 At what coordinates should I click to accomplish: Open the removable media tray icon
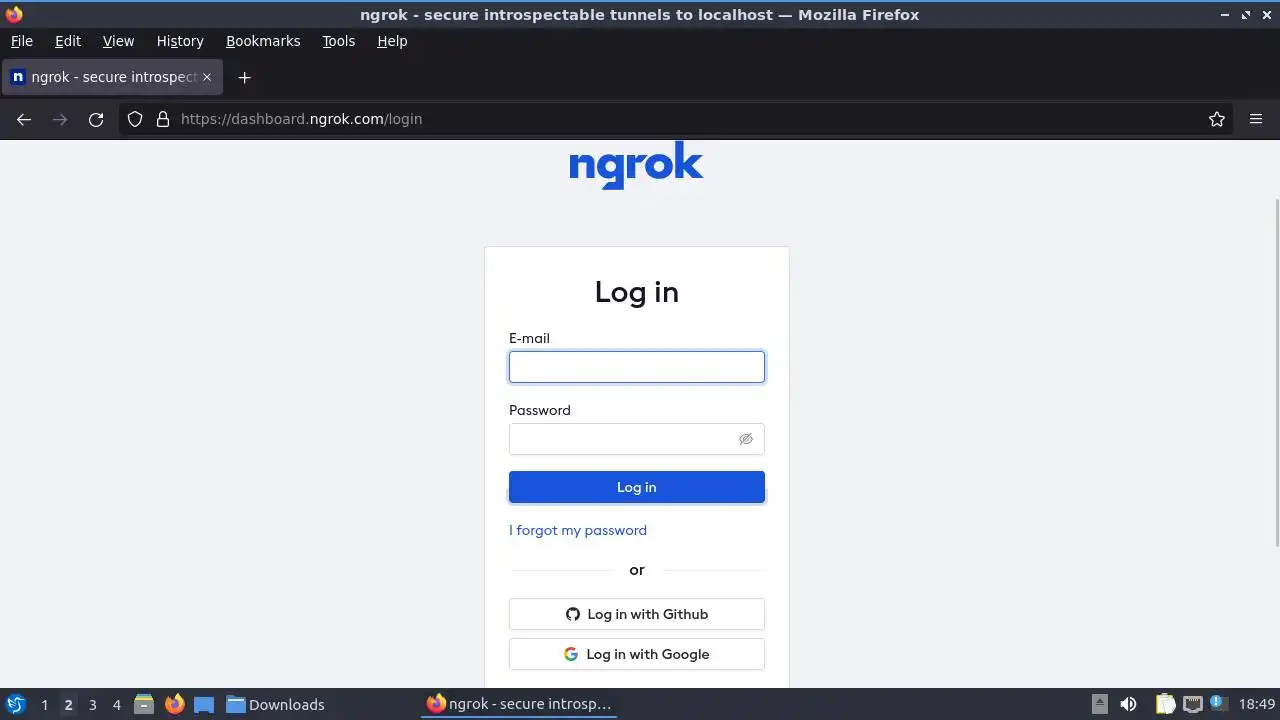coord(1099,704)
